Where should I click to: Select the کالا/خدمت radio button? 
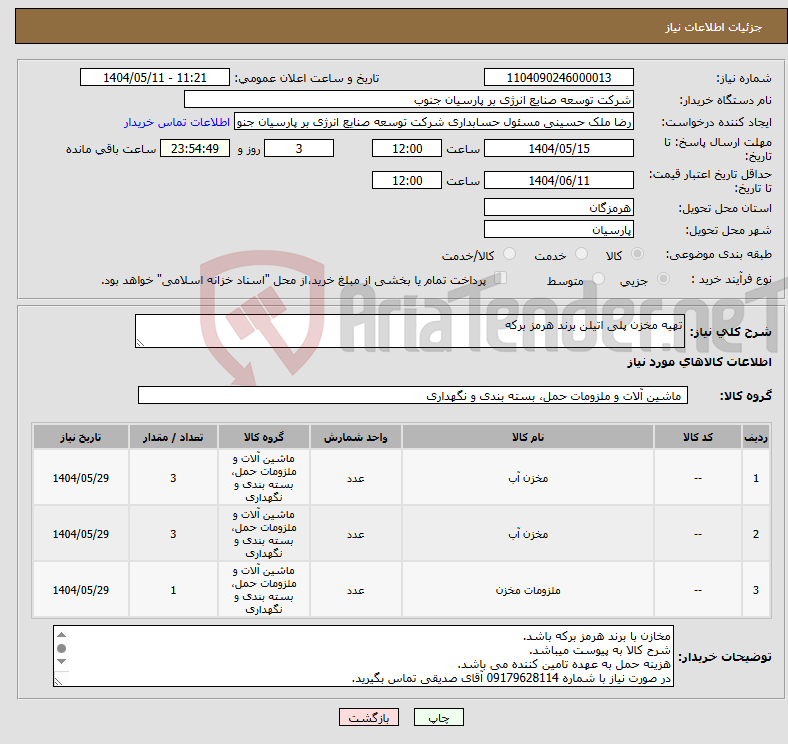pyautogui.click(x=510, y=254)
